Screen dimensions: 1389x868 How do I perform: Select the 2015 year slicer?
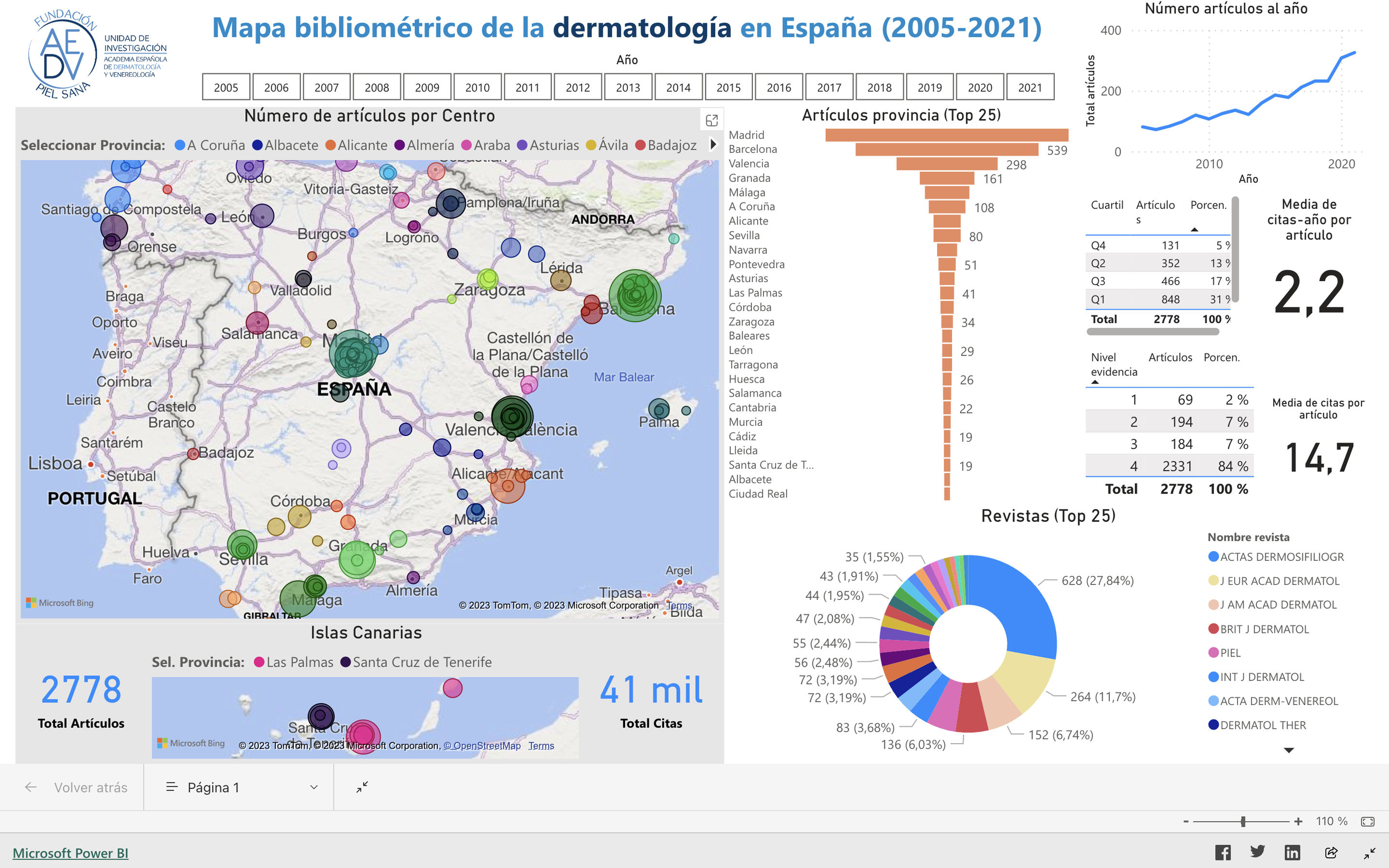728,87
